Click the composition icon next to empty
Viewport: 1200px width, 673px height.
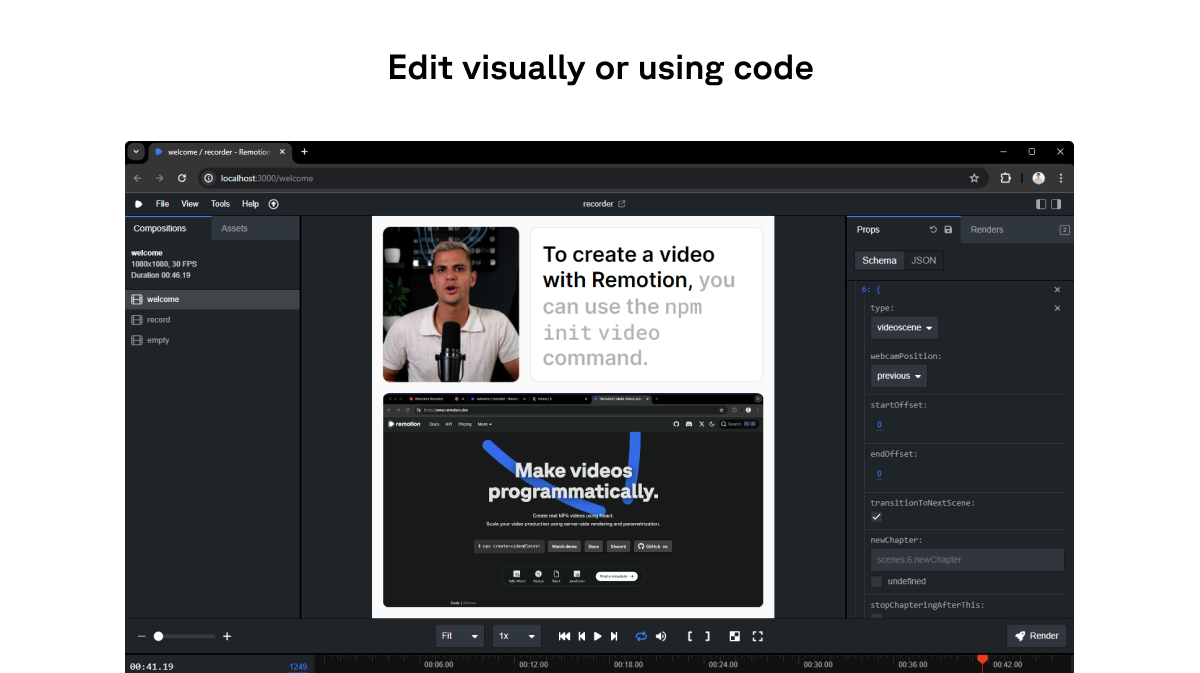(137, 340)
